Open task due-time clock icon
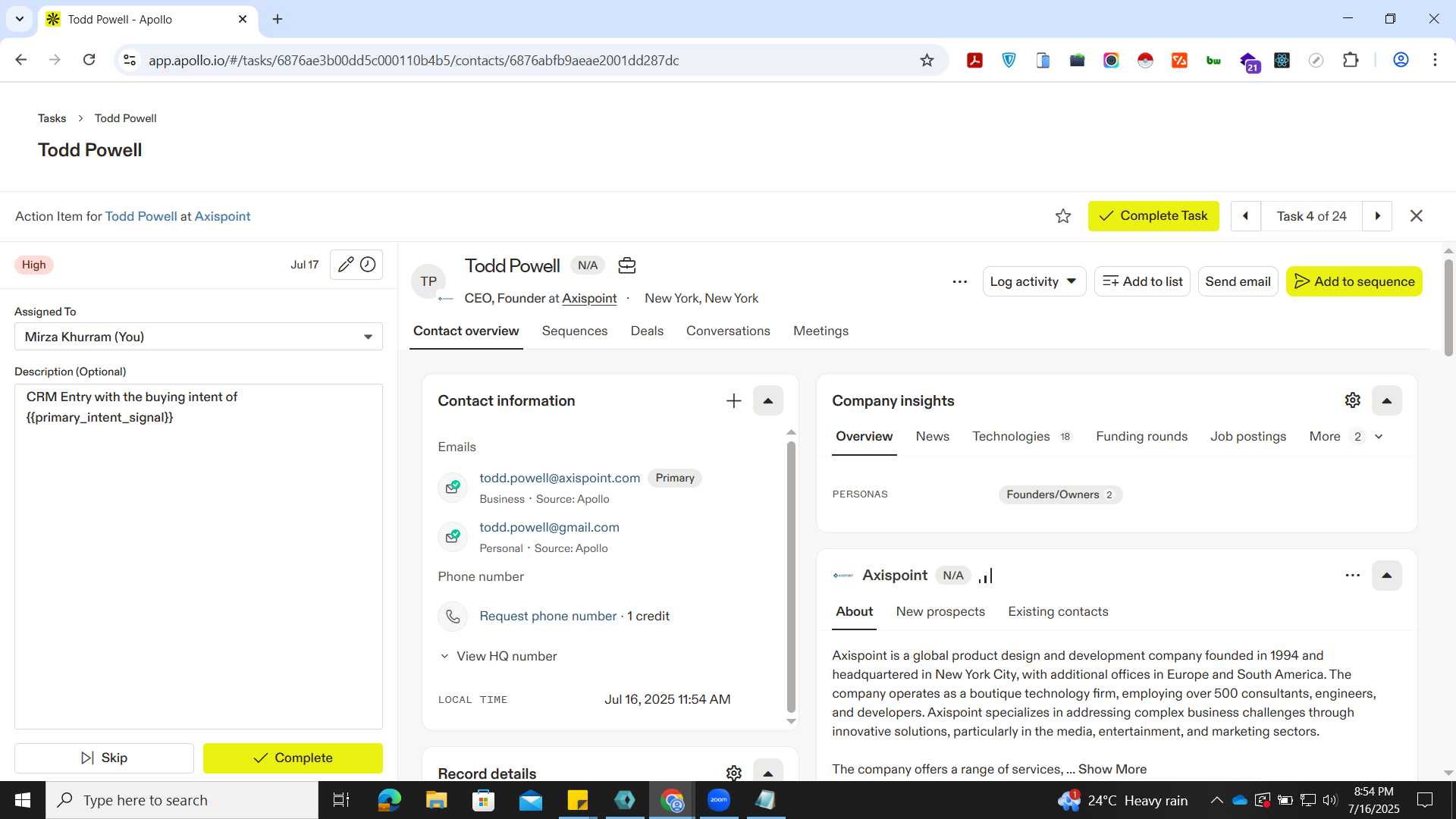This screenshot has width=1456, height=819. (x=368, y=265)
